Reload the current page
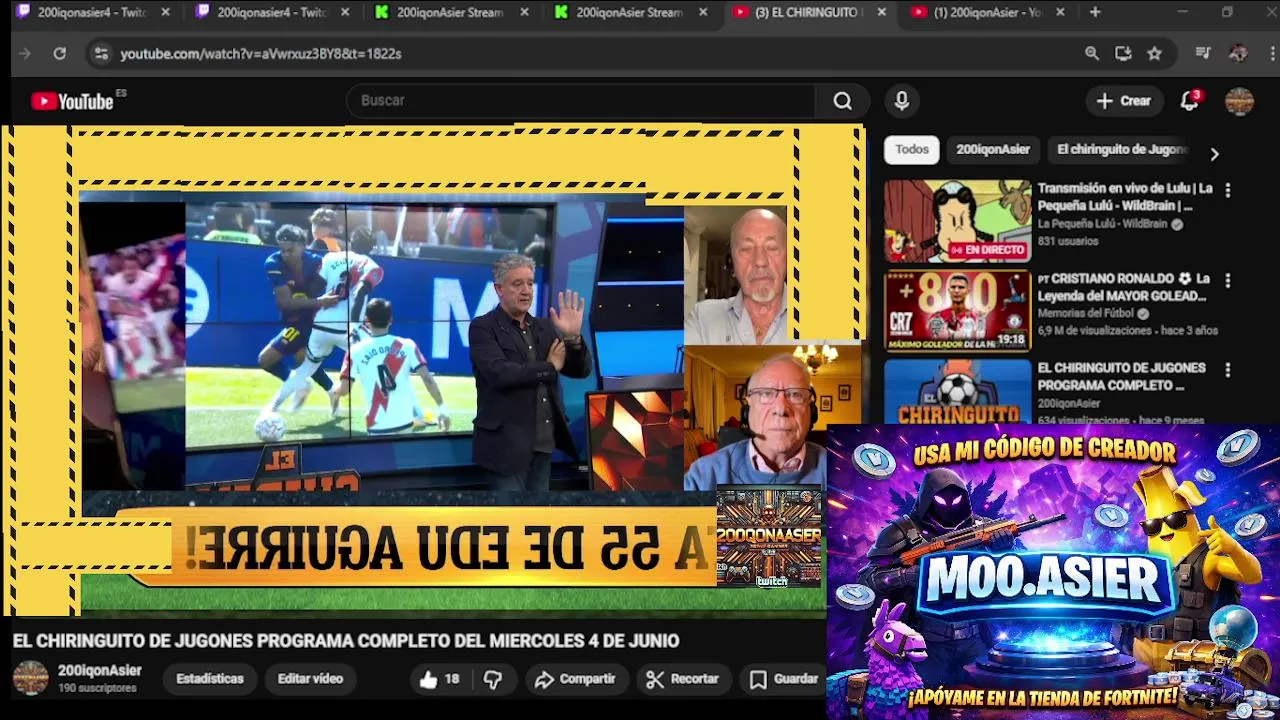This screenshot has width=1280, height=720. pos(59,53)
